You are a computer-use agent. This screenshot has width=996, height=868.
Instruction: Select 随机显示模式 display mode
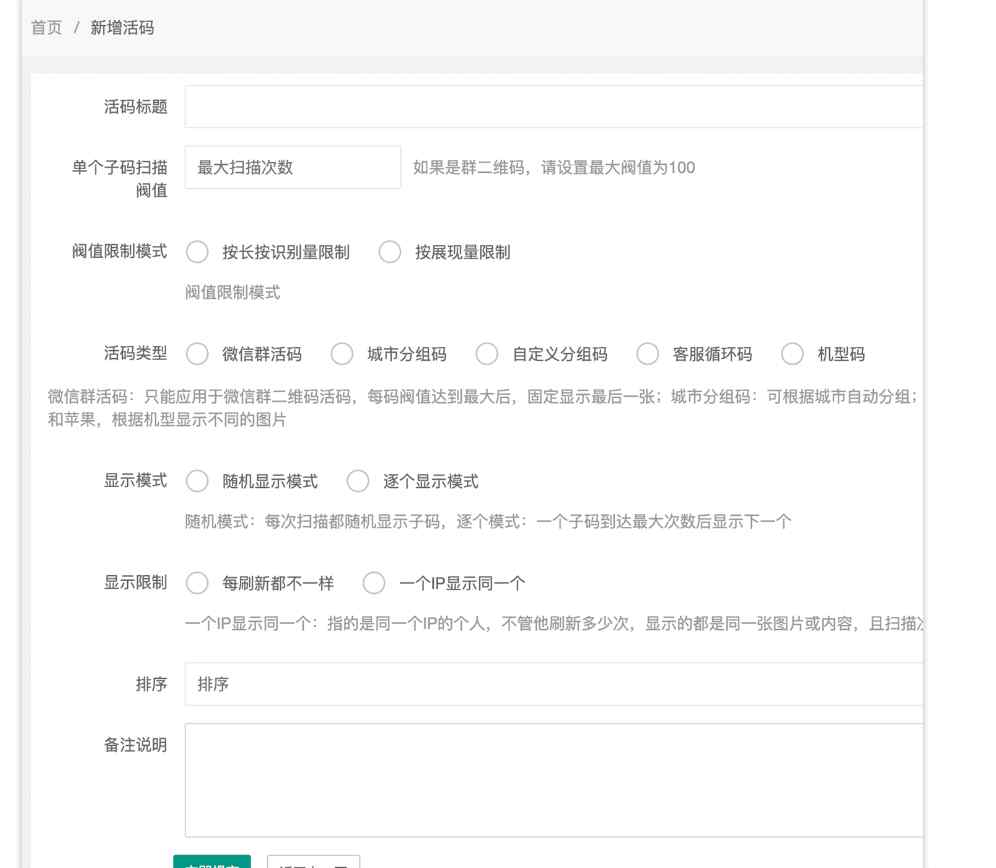tap(197, 481)
